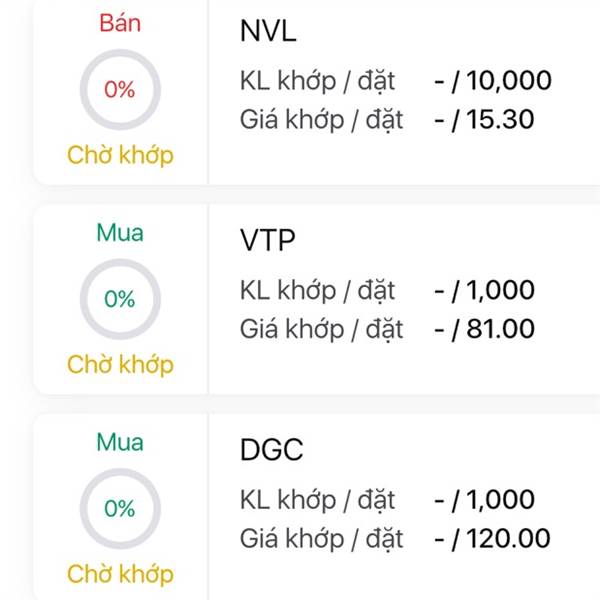Image resolution: width=600 pixels, height=600 pixels.
Task: Click NVL KL khớp / đặt label
Action: point(317,81)
